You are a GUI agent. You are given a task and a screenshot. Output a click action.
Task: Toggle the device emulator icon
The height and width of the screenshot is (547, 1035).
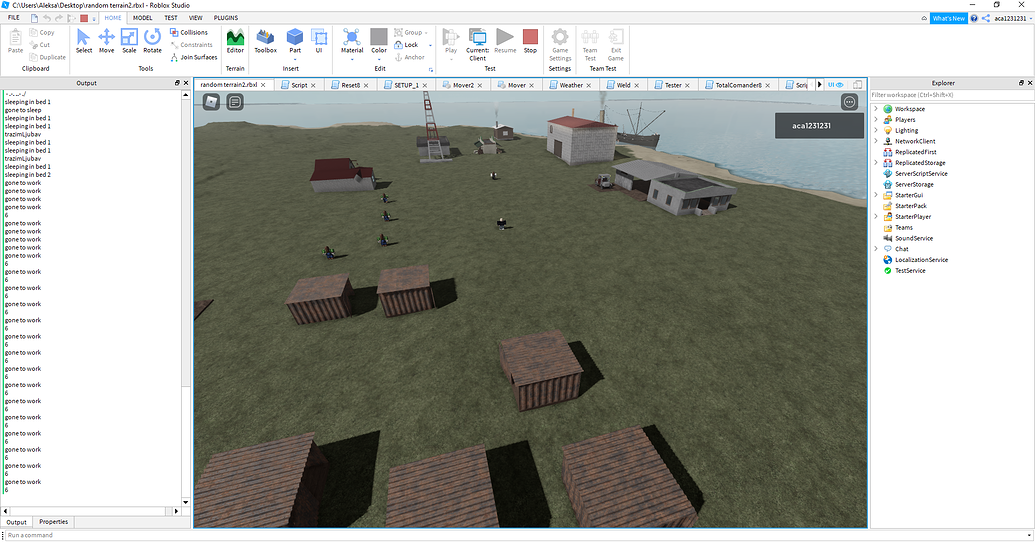[857, 84]
